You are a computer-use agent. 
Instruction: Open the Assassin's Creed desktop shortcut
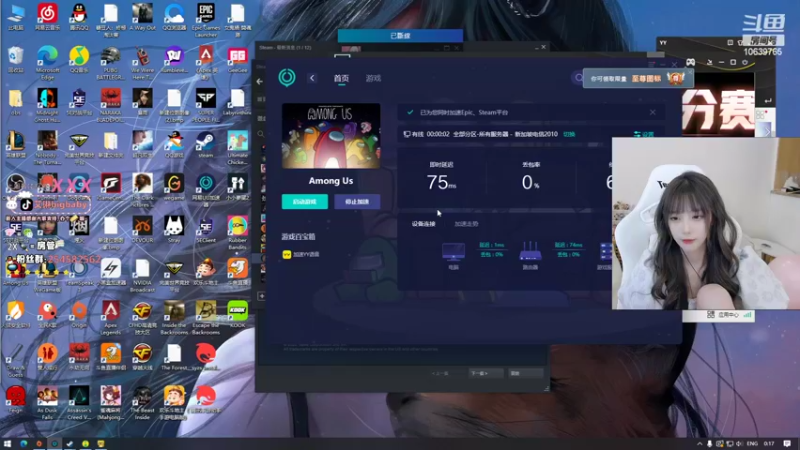[x=79, y=402]
